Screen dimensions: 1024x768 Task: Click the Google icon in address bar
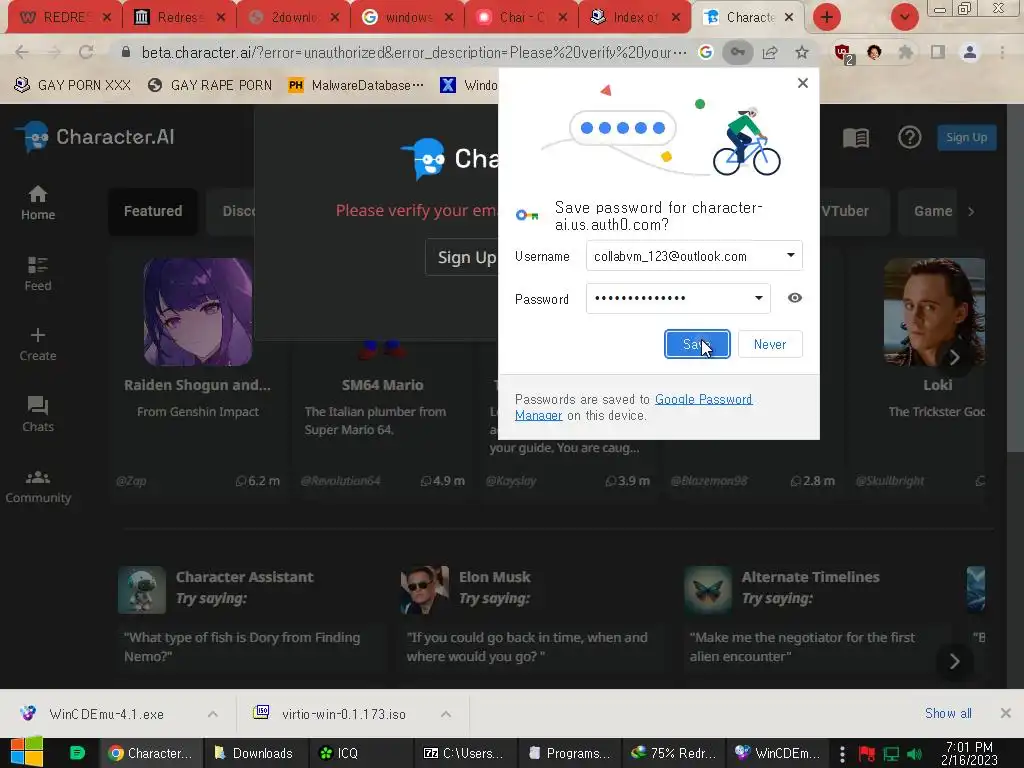pyautogui.click(x=705, y=52)
